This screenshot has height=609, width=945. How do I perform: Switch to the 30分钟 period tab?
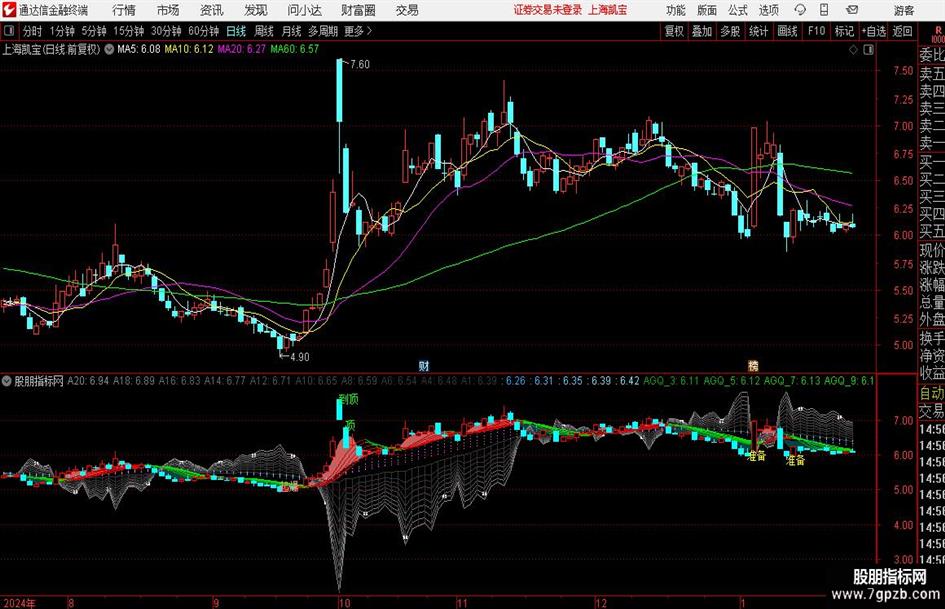(166, 31)
